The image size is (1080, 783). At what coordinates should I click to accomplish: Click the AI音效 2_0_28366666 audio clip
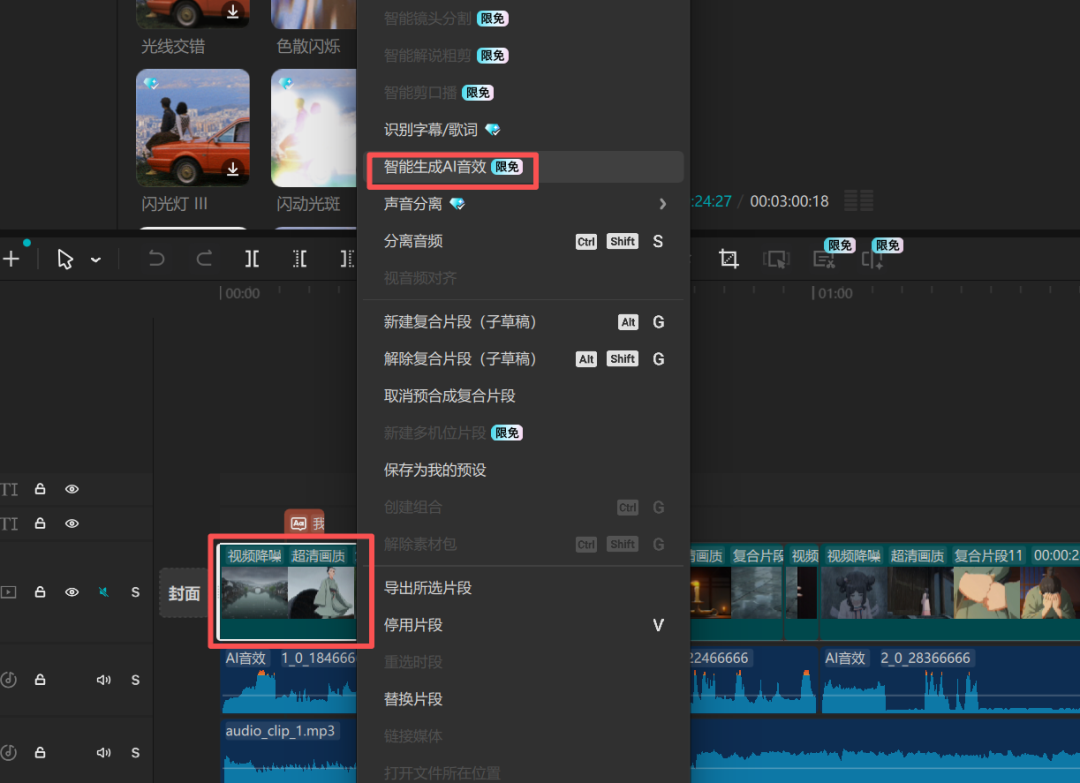(948, 685)
